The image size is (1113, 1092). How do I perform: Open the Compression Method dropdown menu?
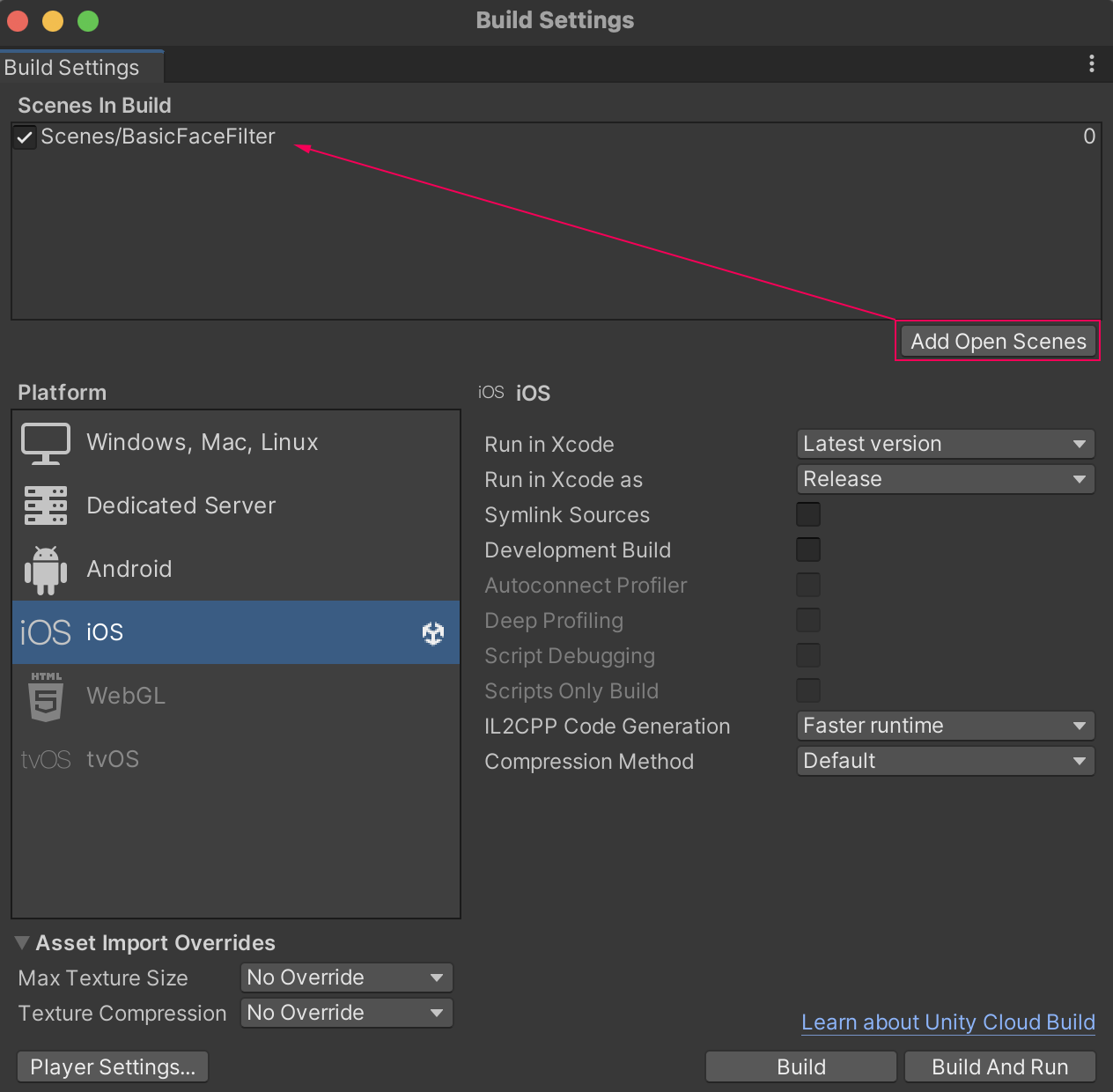(x=945, y=761)
